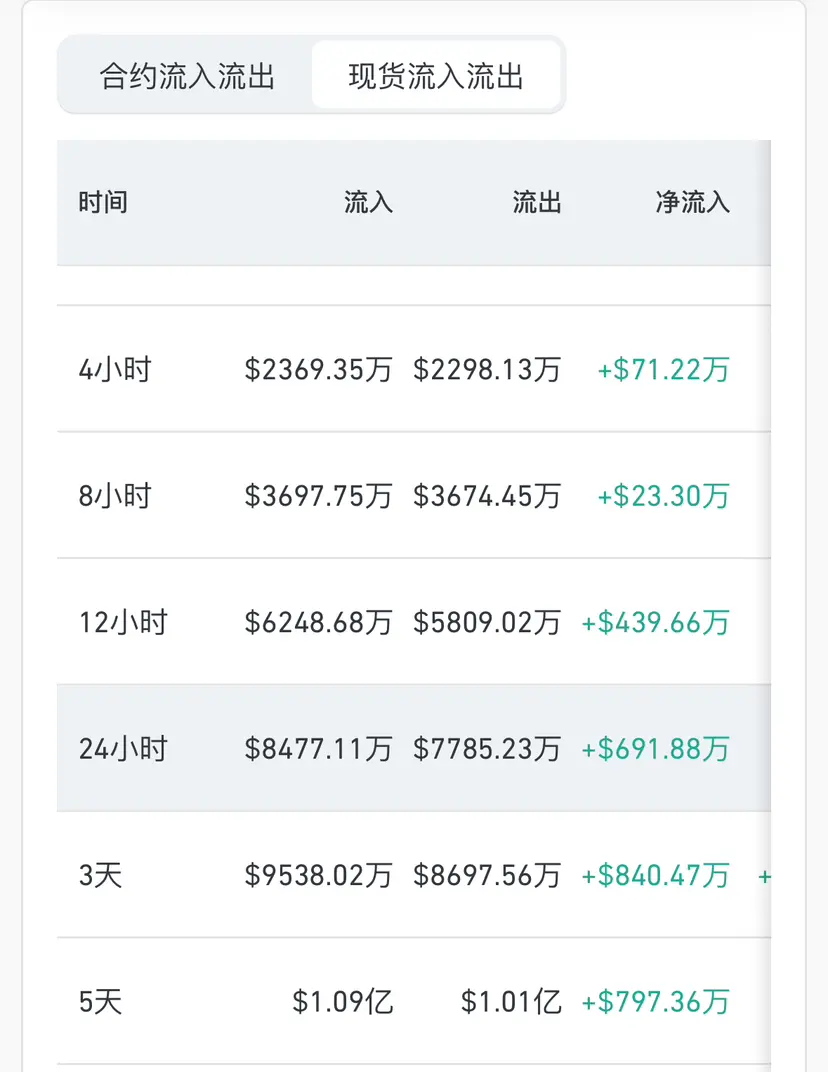Click 8小时 net inflow +$23.30万

[x=663, y=496]
